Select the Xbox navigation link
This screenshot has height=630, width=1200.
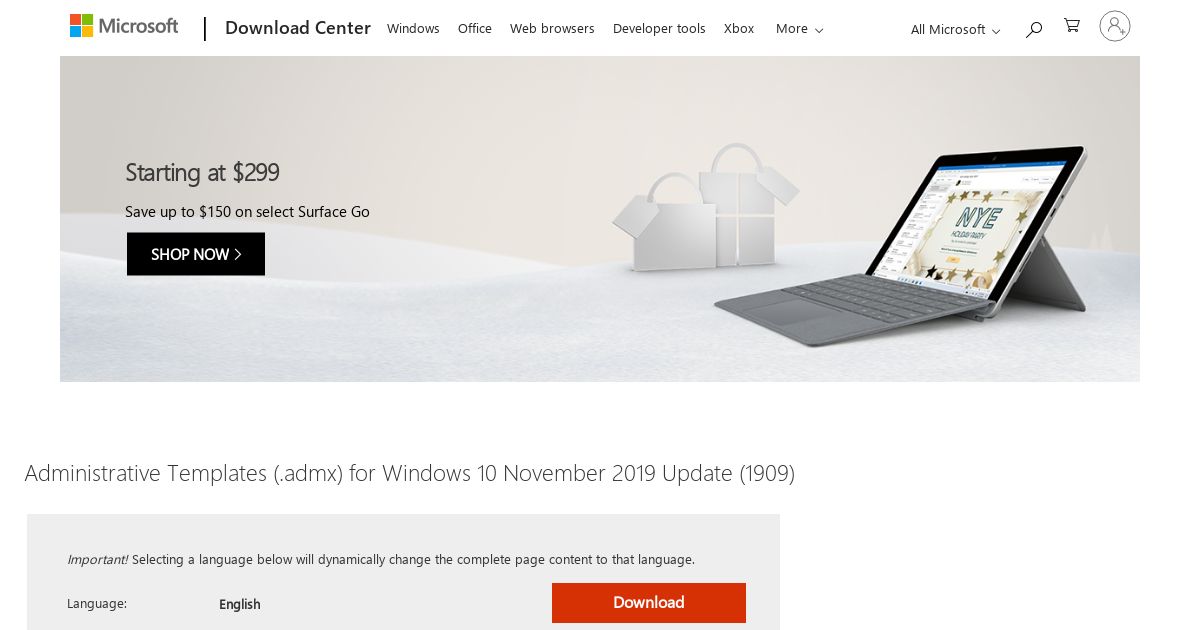coord(739,29)
